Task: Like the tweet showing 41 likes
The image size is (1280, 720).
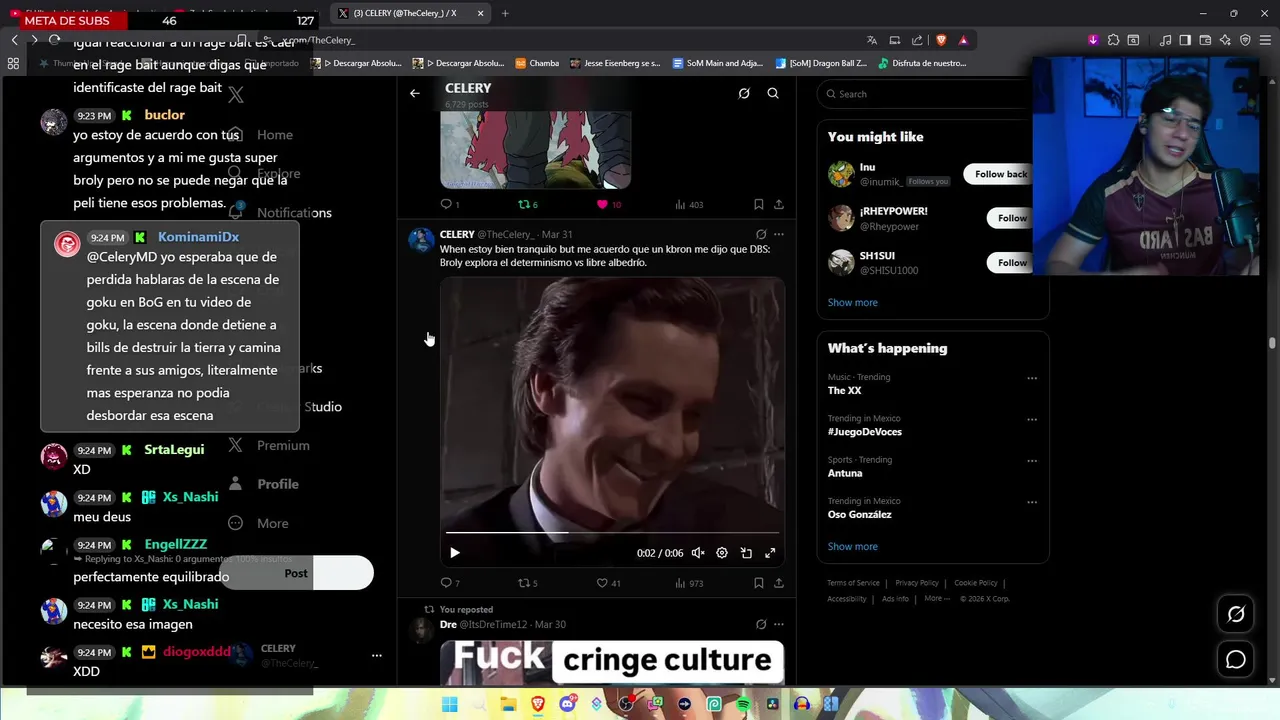Action: click(609, 583)
